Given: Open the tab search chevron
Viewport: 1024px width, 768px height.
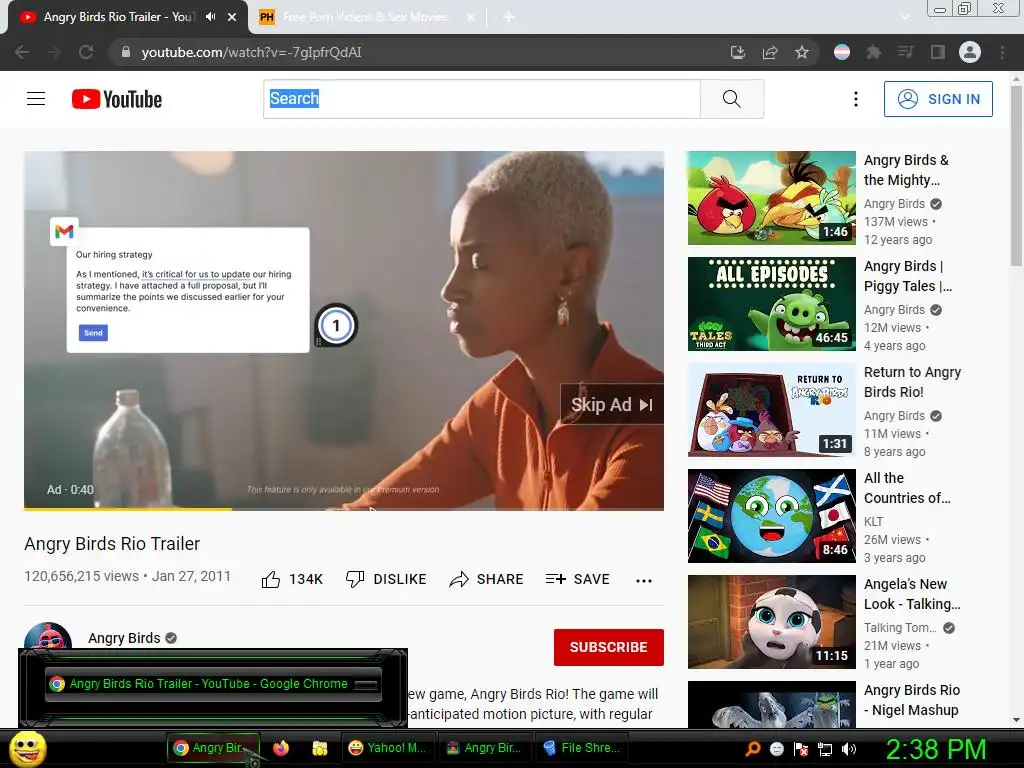Looking at the screenshot, I should pyautogui.click(x=905, y=17).
